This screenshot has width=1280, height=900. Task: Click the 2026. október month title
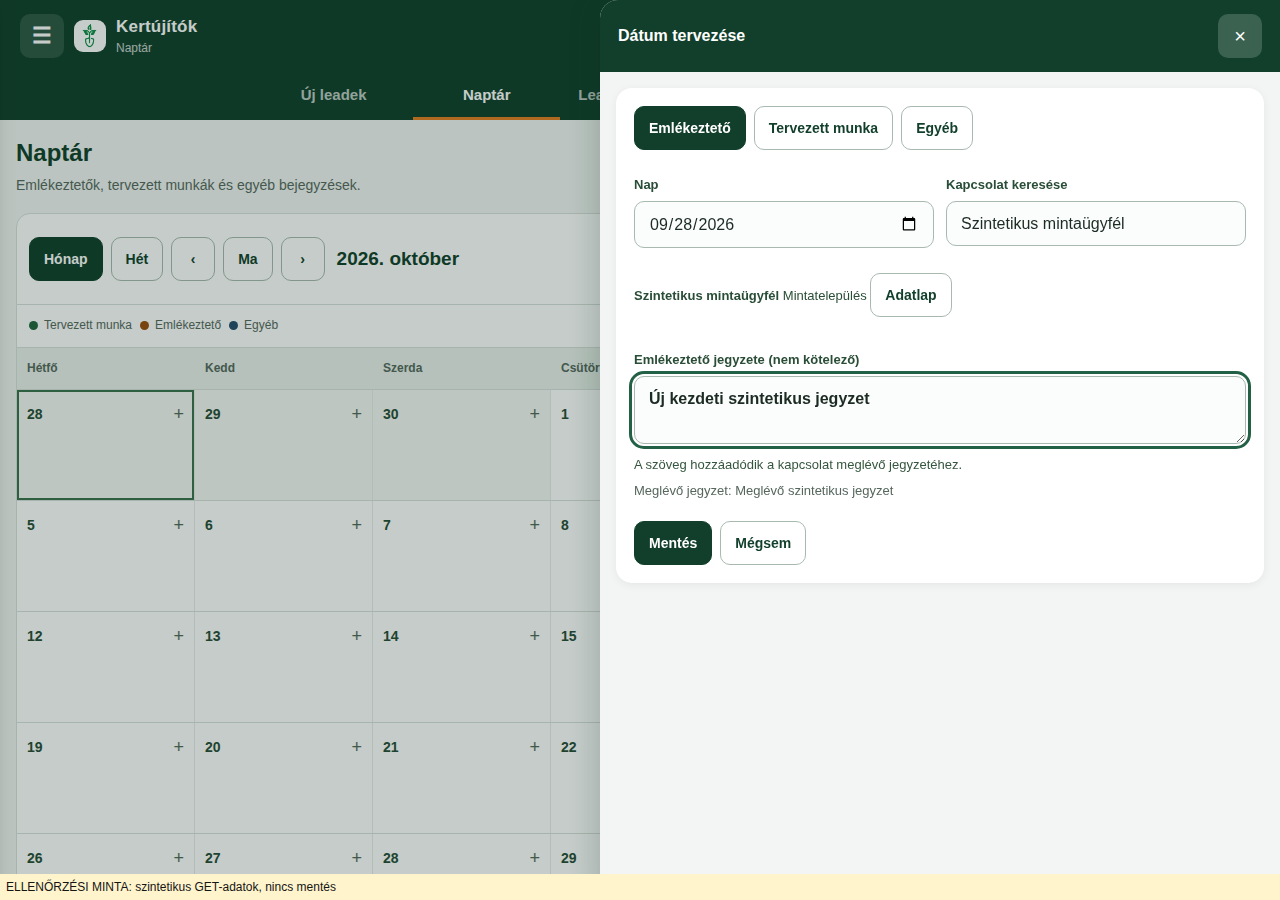point(398,259)
